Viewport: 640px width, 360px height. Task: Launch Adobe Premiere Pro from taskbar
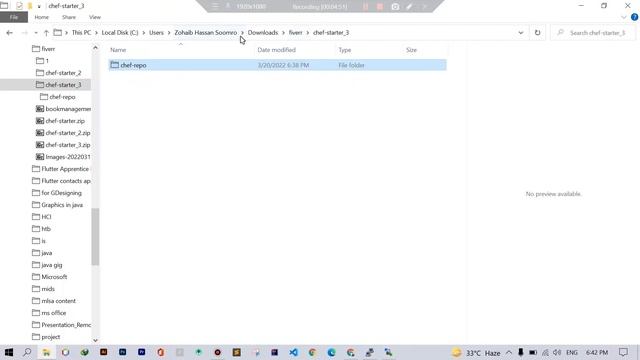(142, 352)
